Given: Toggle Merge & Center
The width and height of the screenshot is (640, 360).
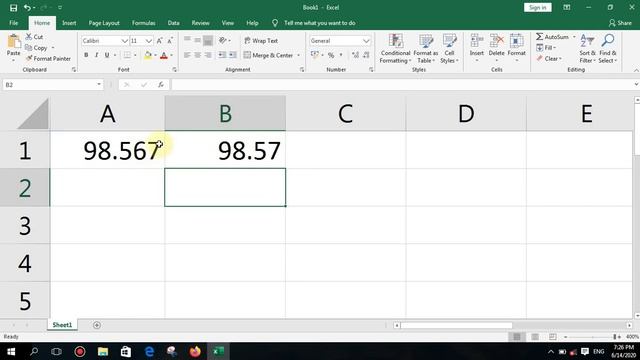Looking at the screenshot, I should point(269,55).
